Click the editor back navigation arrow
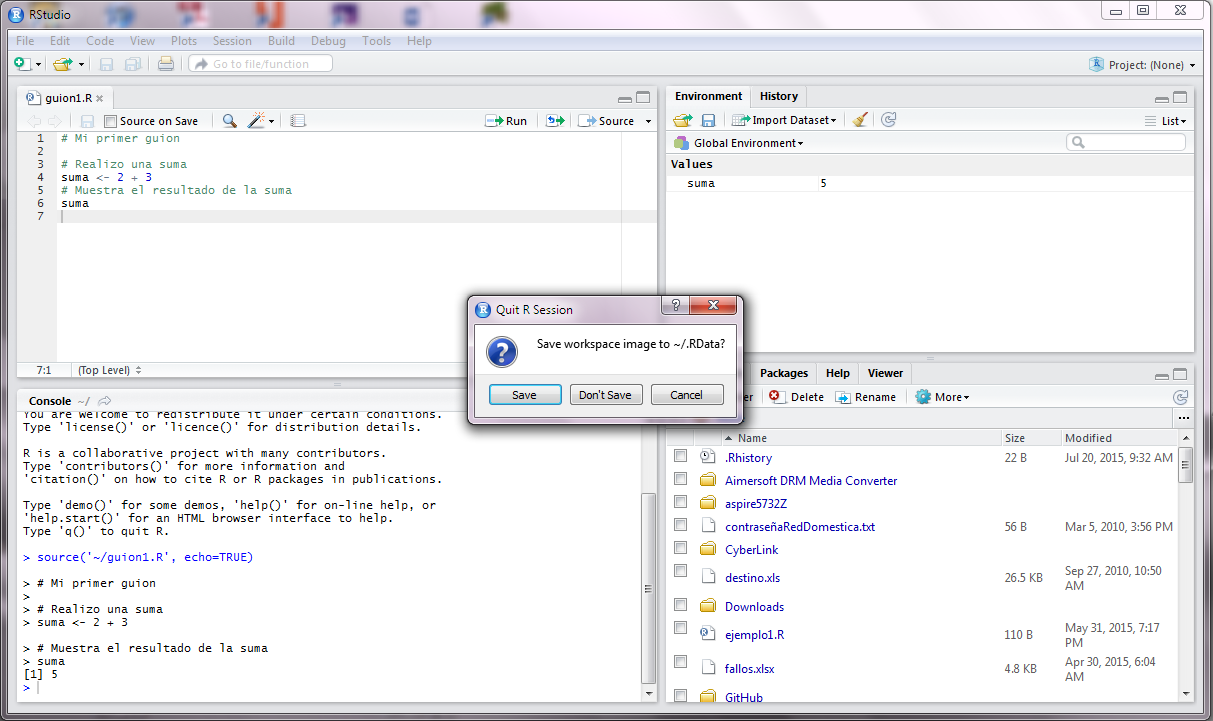The width and height of the screenshot is (1213, 721). click(35, 121)
